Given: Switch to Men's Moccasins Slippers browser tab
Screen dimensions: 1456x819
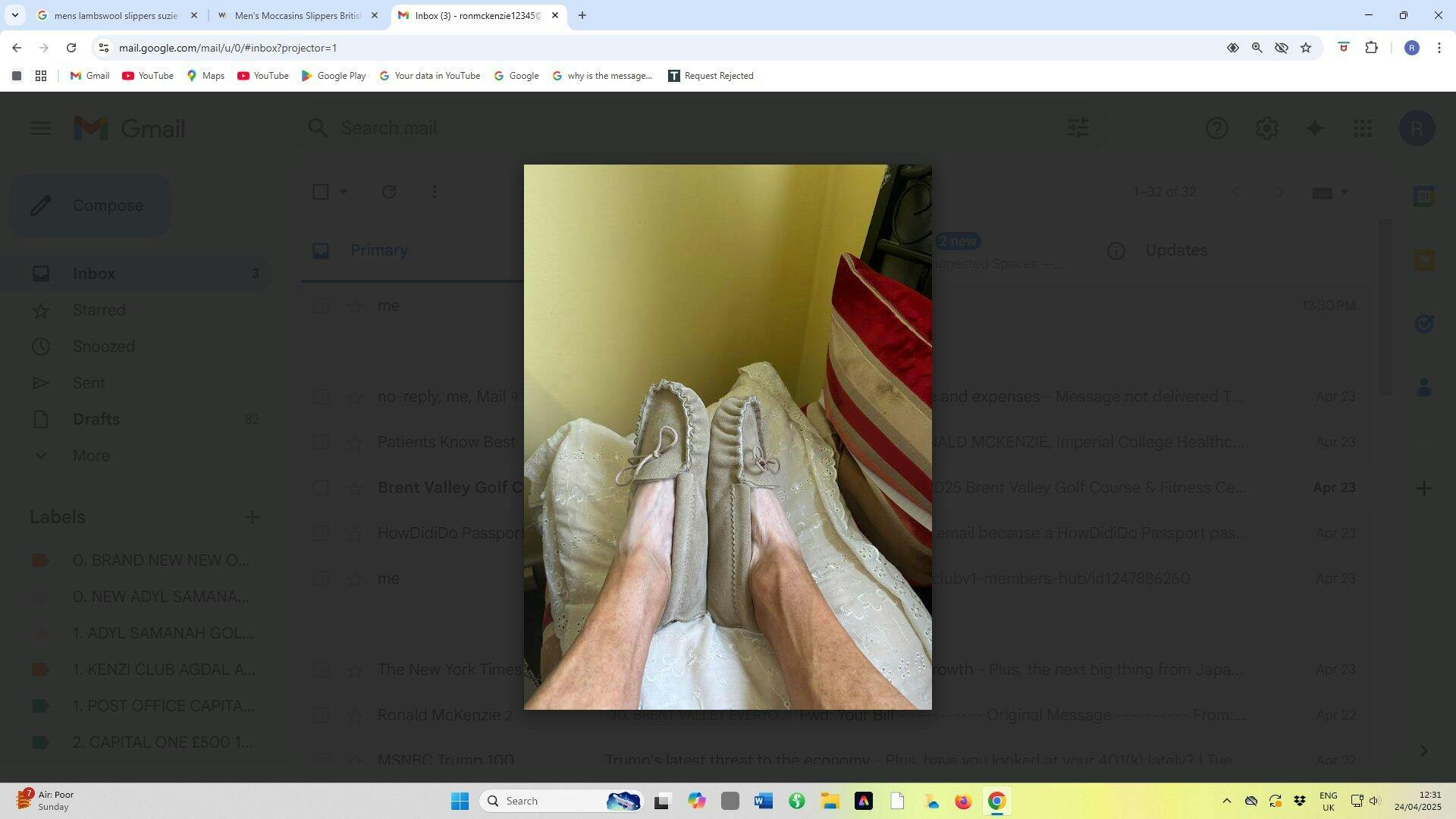Looking at the screenshot, I should [296, 15].
